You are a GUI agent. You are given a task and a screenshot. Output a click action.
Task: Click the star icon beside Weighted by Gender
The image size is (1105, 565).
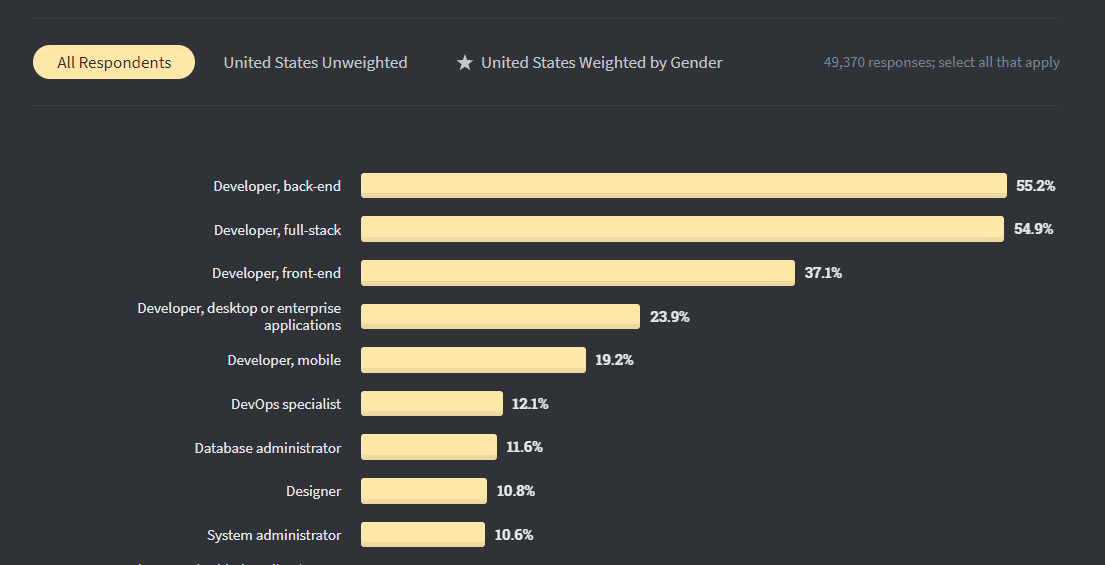(x=465, y=62)
